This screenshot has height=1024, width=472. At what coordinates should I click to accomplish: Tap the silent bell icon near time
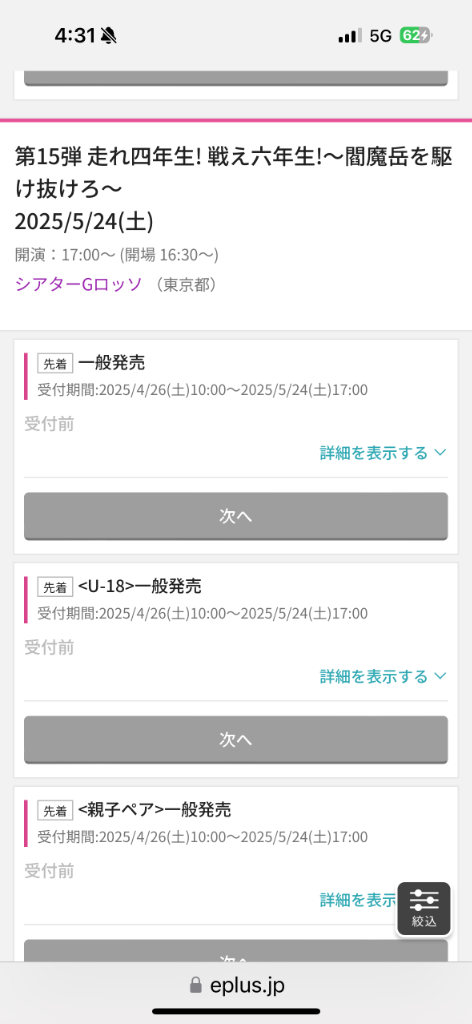pos(109,36)
